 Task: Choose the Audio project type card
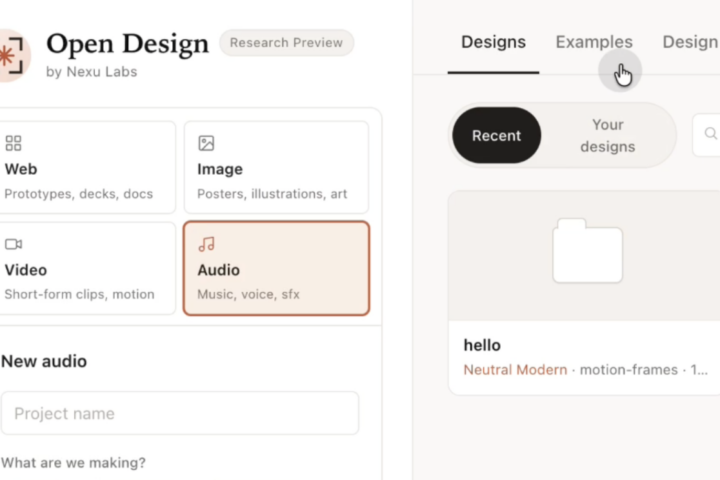point(276,268)
